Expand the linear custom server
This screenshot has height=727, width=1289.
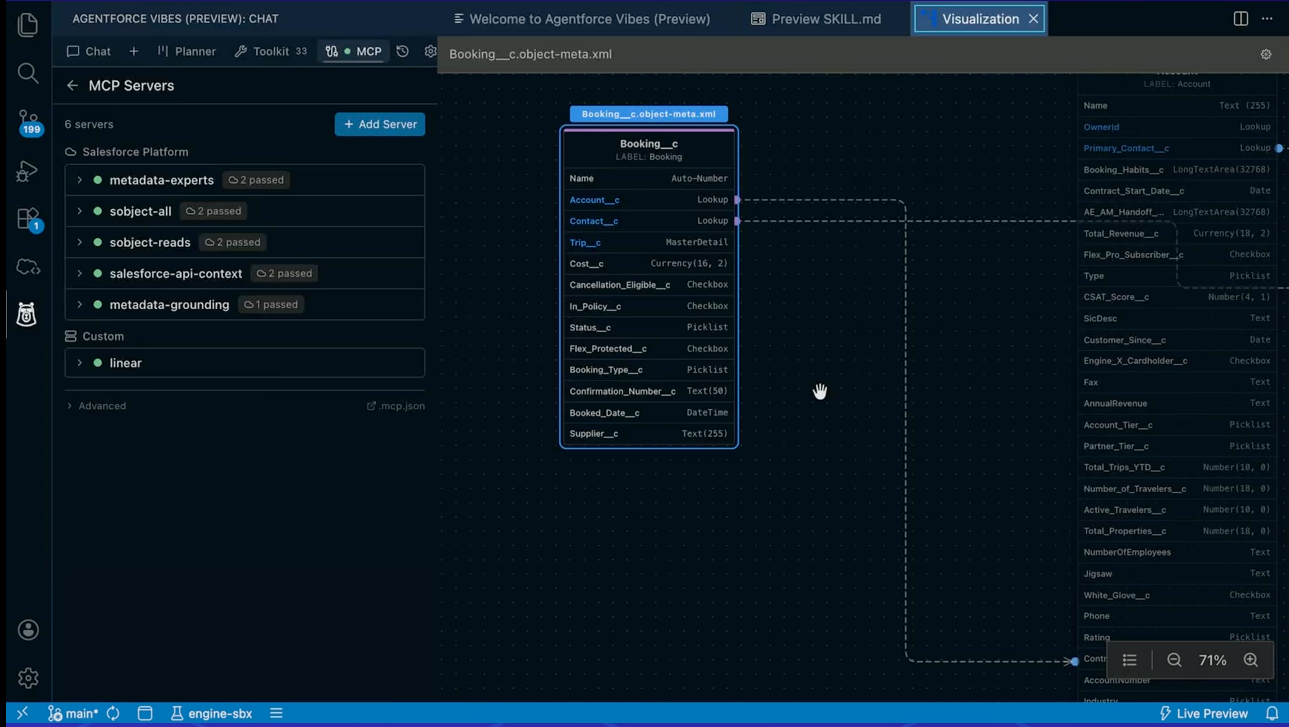tap(80, 363)
